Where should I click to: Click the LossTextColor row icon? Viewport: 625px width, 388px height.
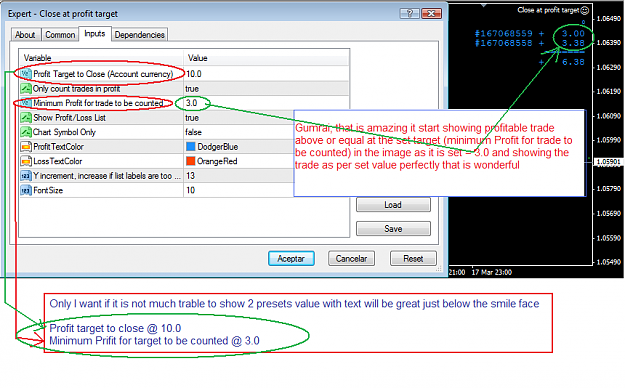point(26,161)
